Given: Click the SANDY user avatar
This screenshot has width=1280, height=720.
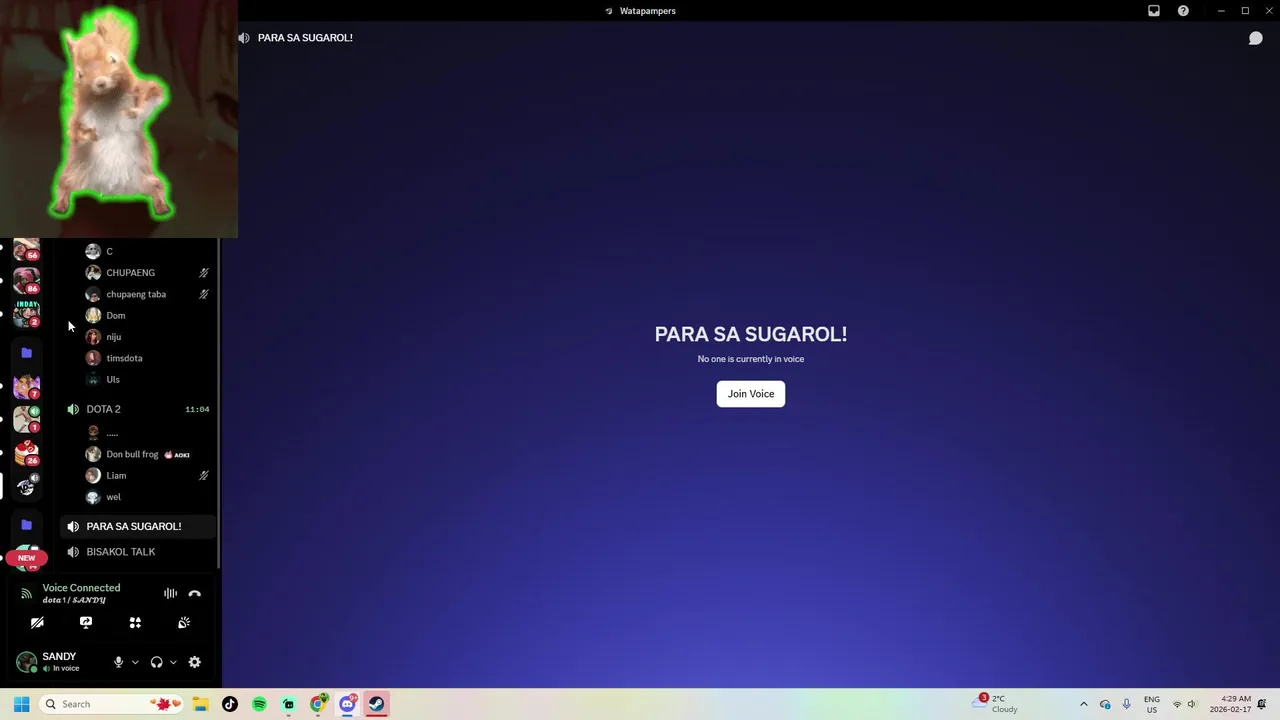Looking at the screenshot, I should click(x=27, y=662).
